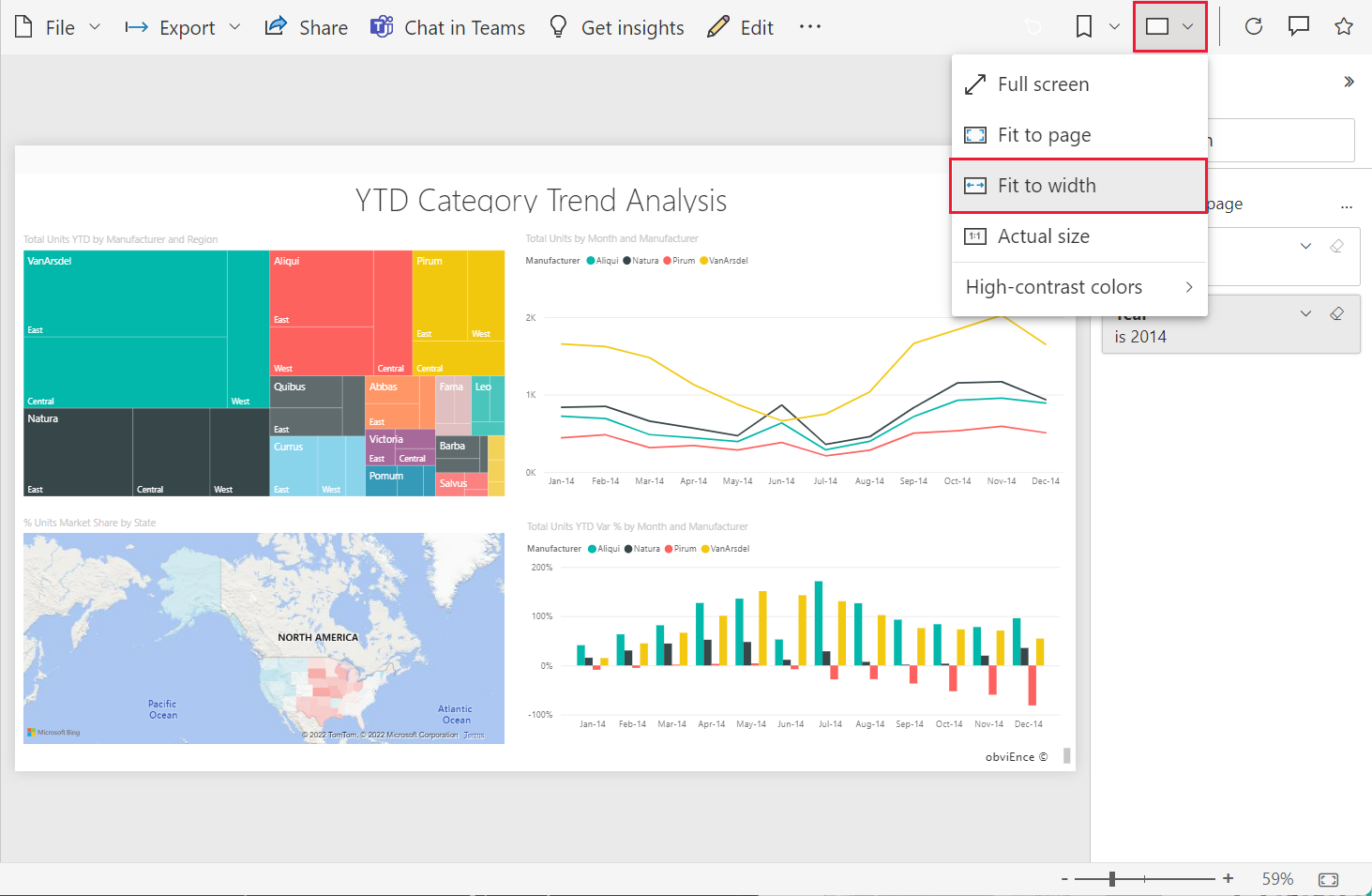Click Chat in Teams button
1372x896 pixels.
[x=448, y=27]
